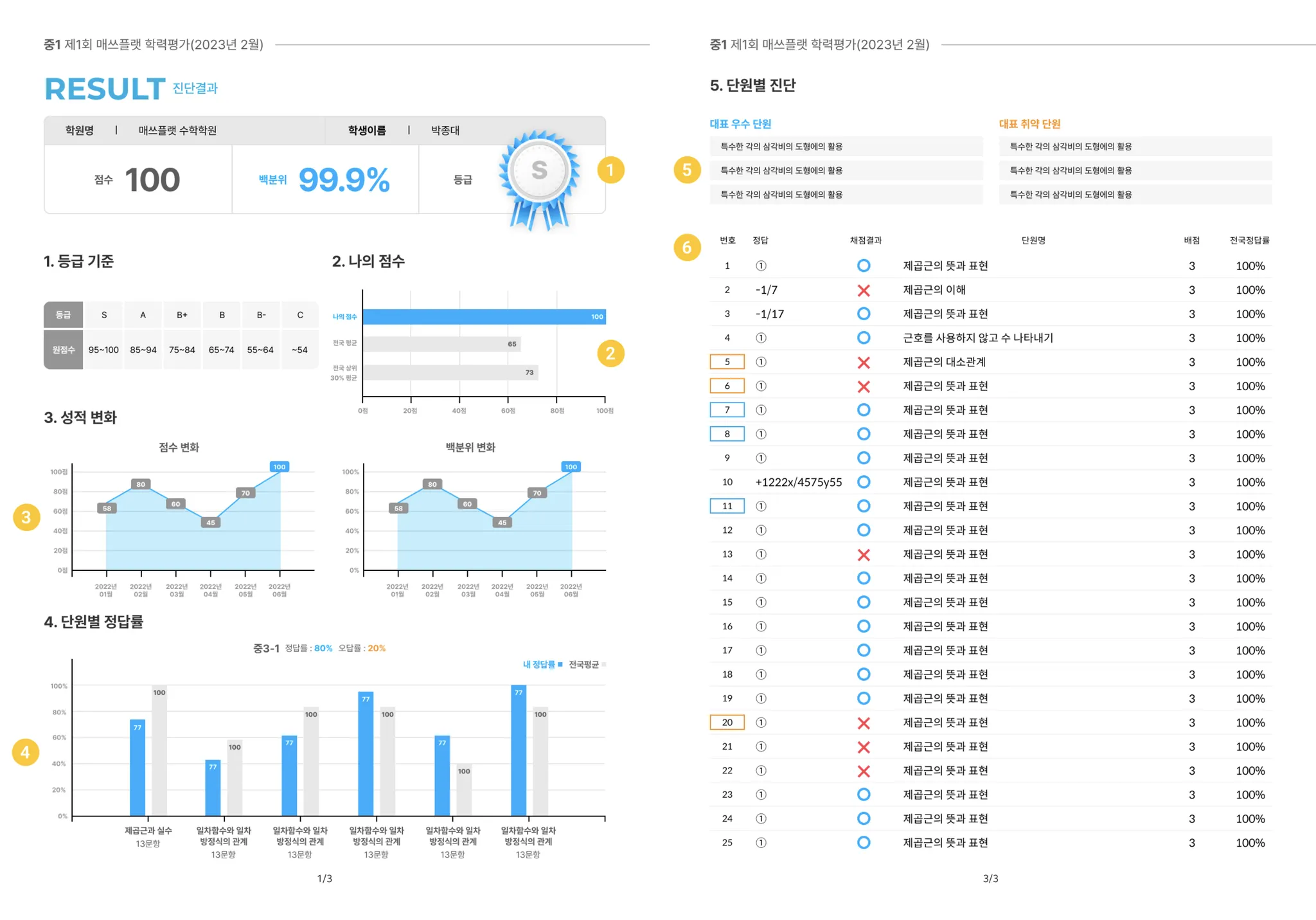Click the yellow number 6 badge

(687, 247)
